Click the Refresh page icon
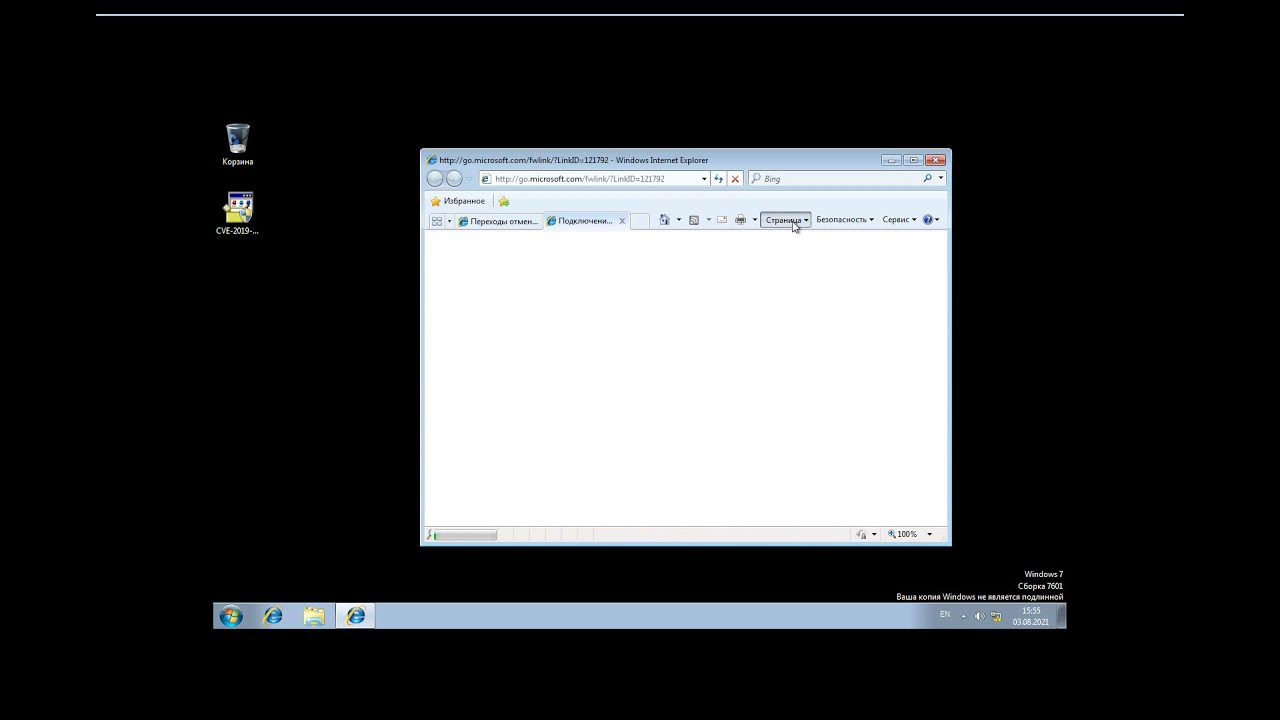 click(718, 179)
